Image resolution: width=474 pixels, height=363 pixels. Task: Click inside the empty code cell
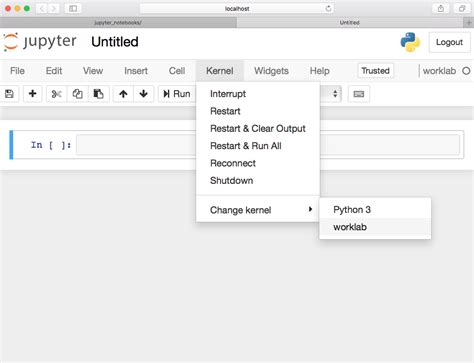pyautogui.click(x=268, y=145)
